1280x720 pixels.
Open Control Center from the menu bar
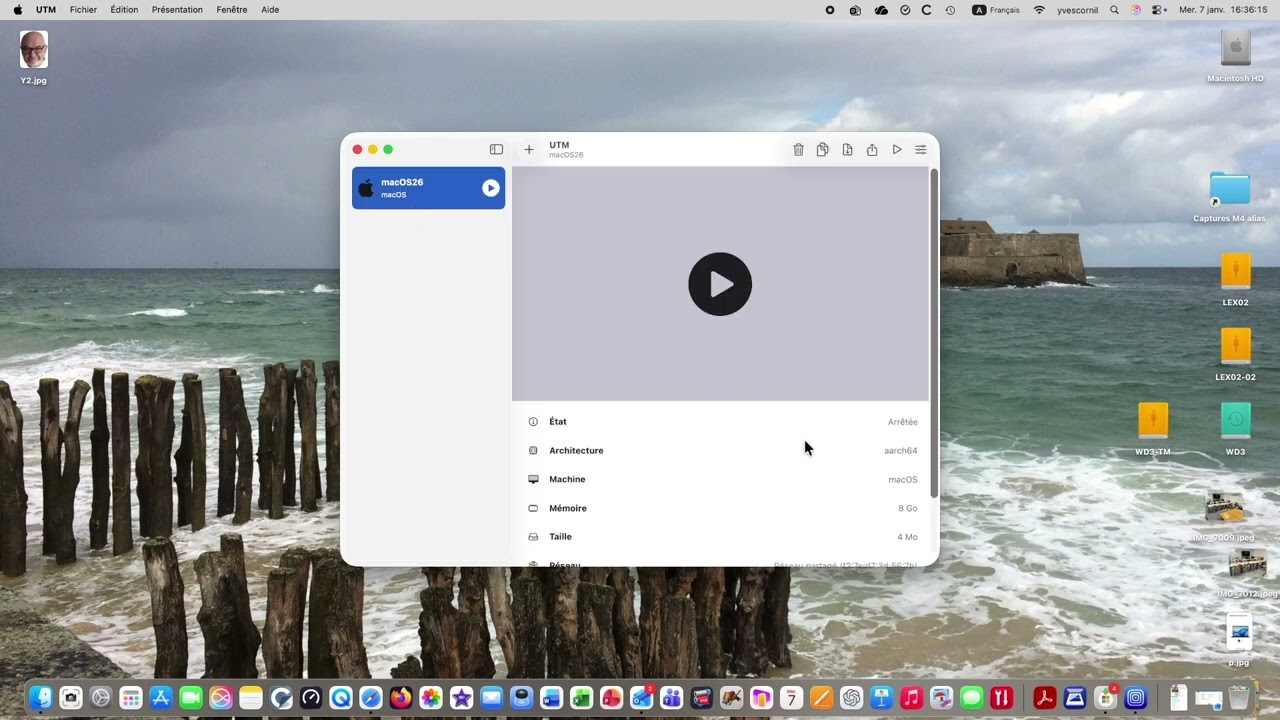coord(1158,10)
